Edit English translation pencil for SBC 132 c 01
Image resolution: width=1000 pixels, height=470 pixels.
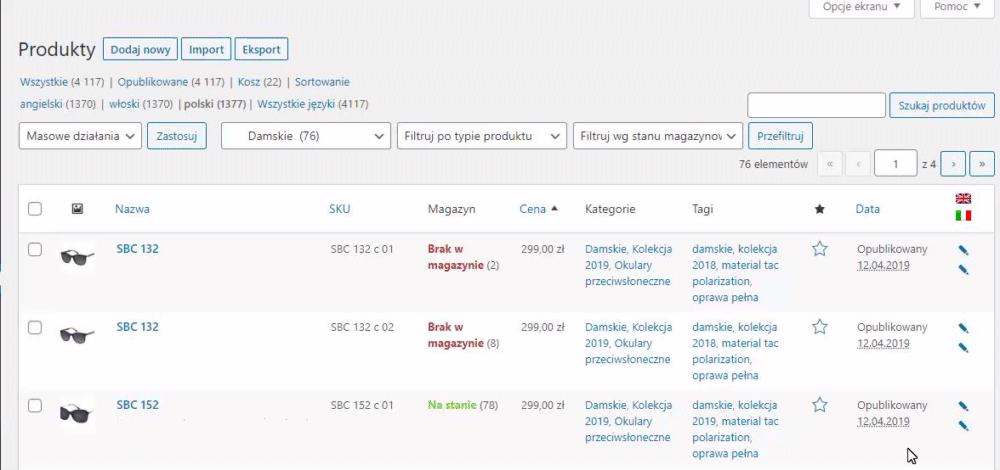click(963, 251)
